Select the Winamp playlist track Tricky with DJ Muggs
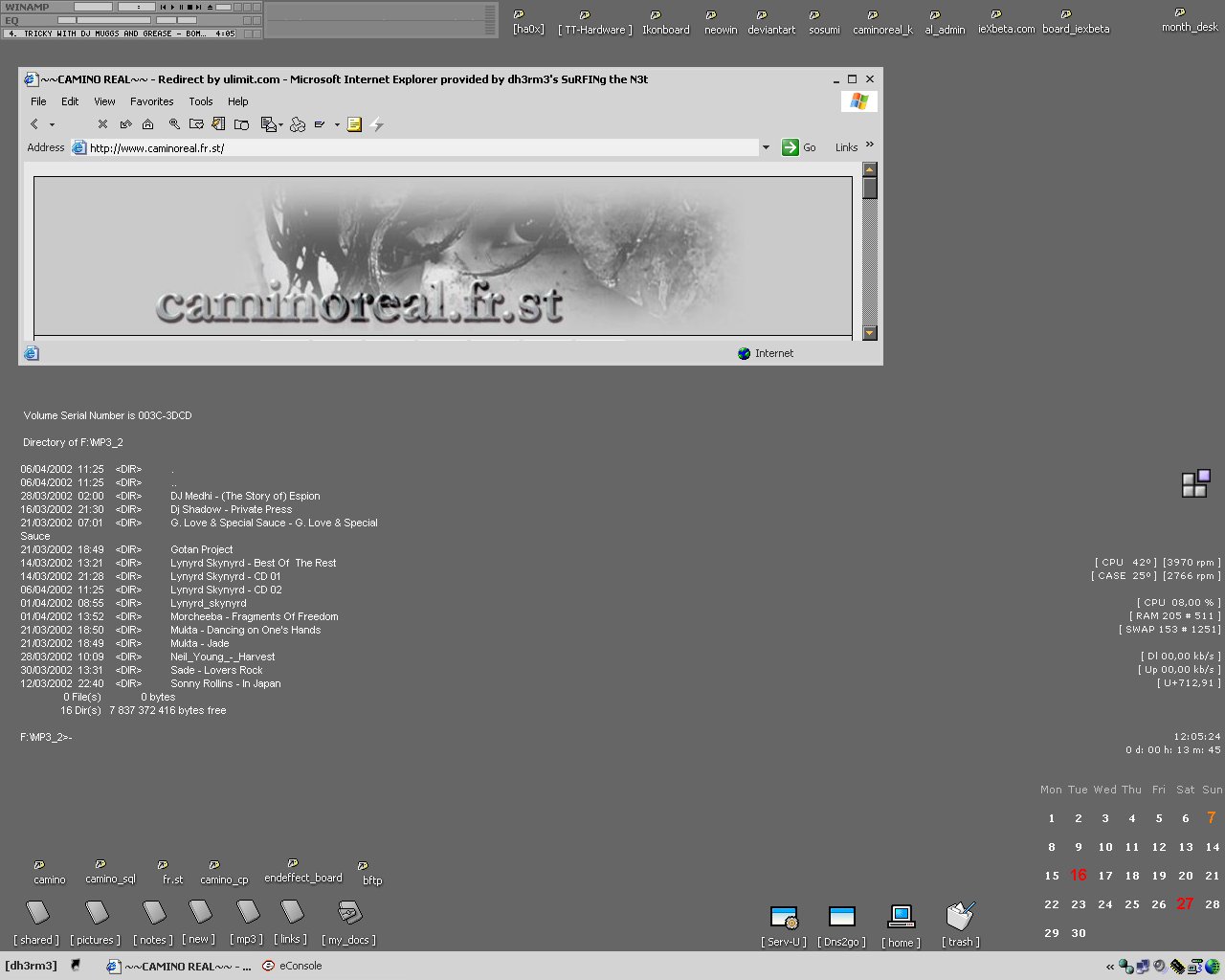 click(x=122, y=33)
